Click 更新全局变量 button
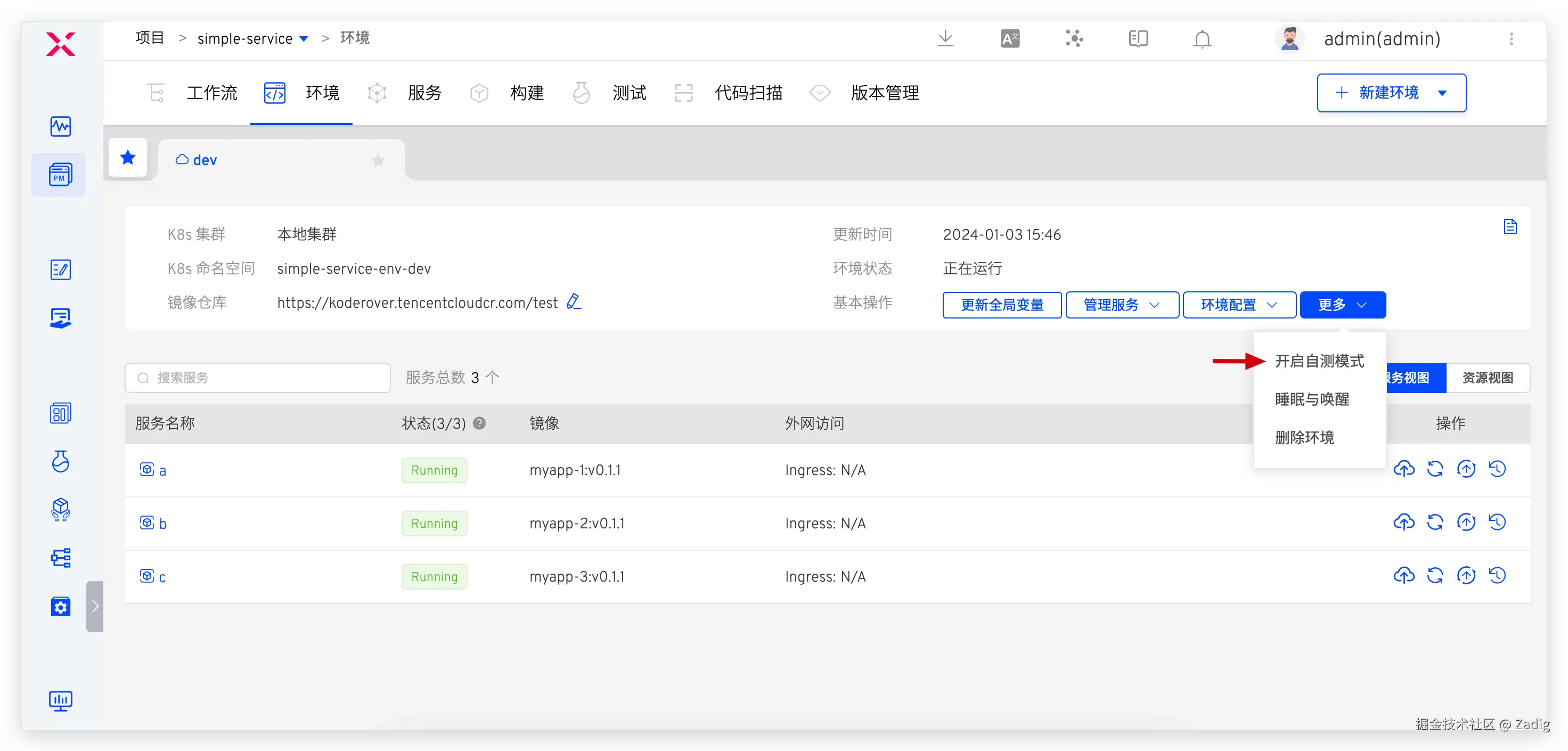Screen dimensions: 1568x751 pyautogui.click(x=1002, y=305)
